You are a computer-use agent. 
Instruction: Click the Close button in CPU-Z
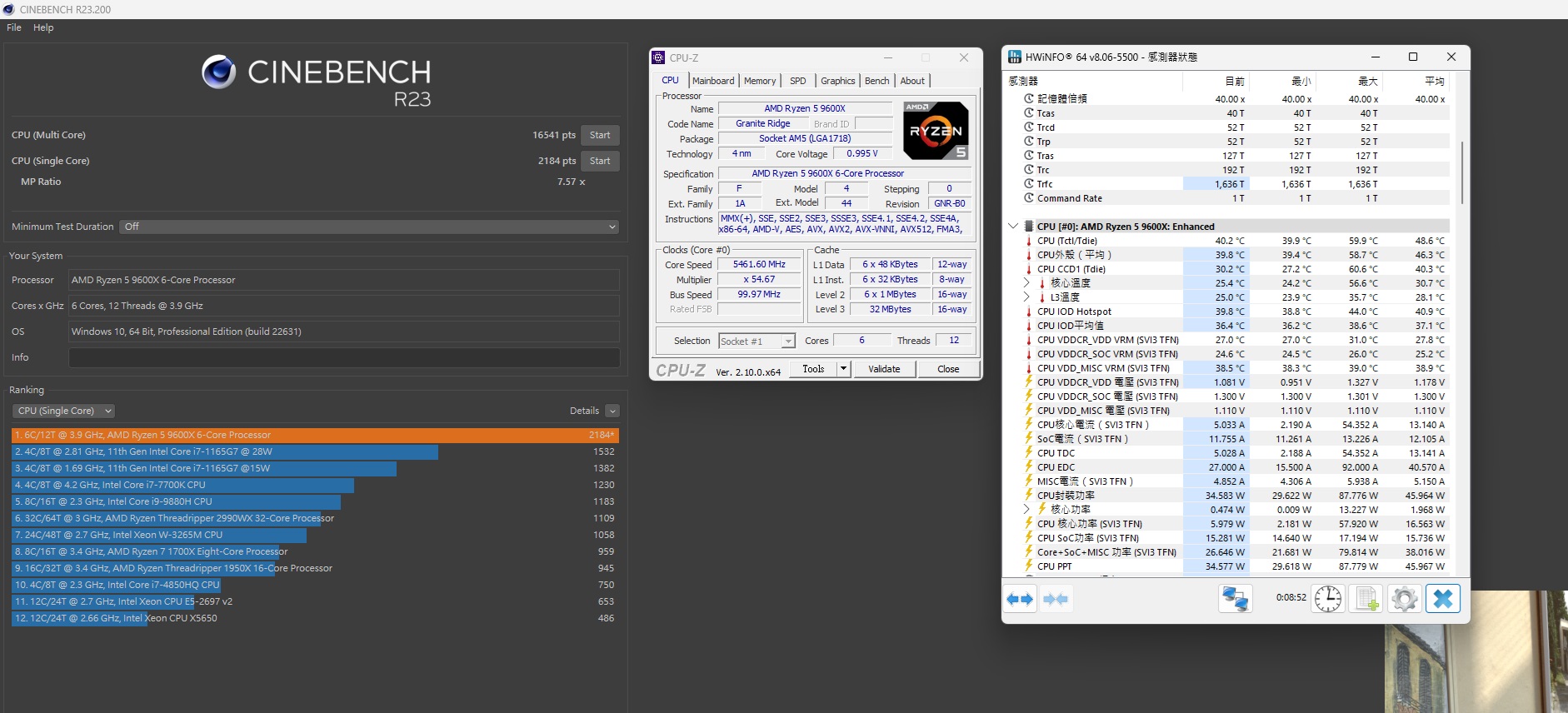pyautogui.click(x=948, y=369)
